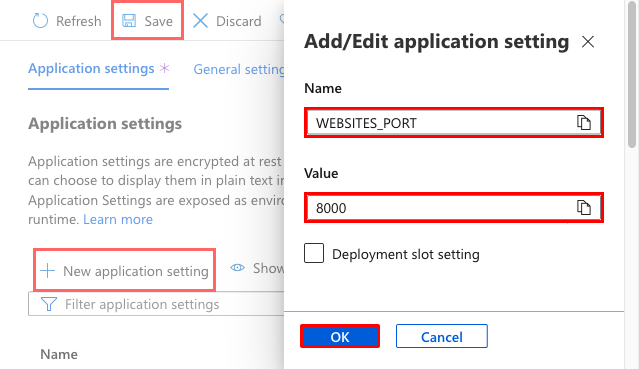Click the Refresh circular arrow icon
639x369 pixels.
coord(40,21)
